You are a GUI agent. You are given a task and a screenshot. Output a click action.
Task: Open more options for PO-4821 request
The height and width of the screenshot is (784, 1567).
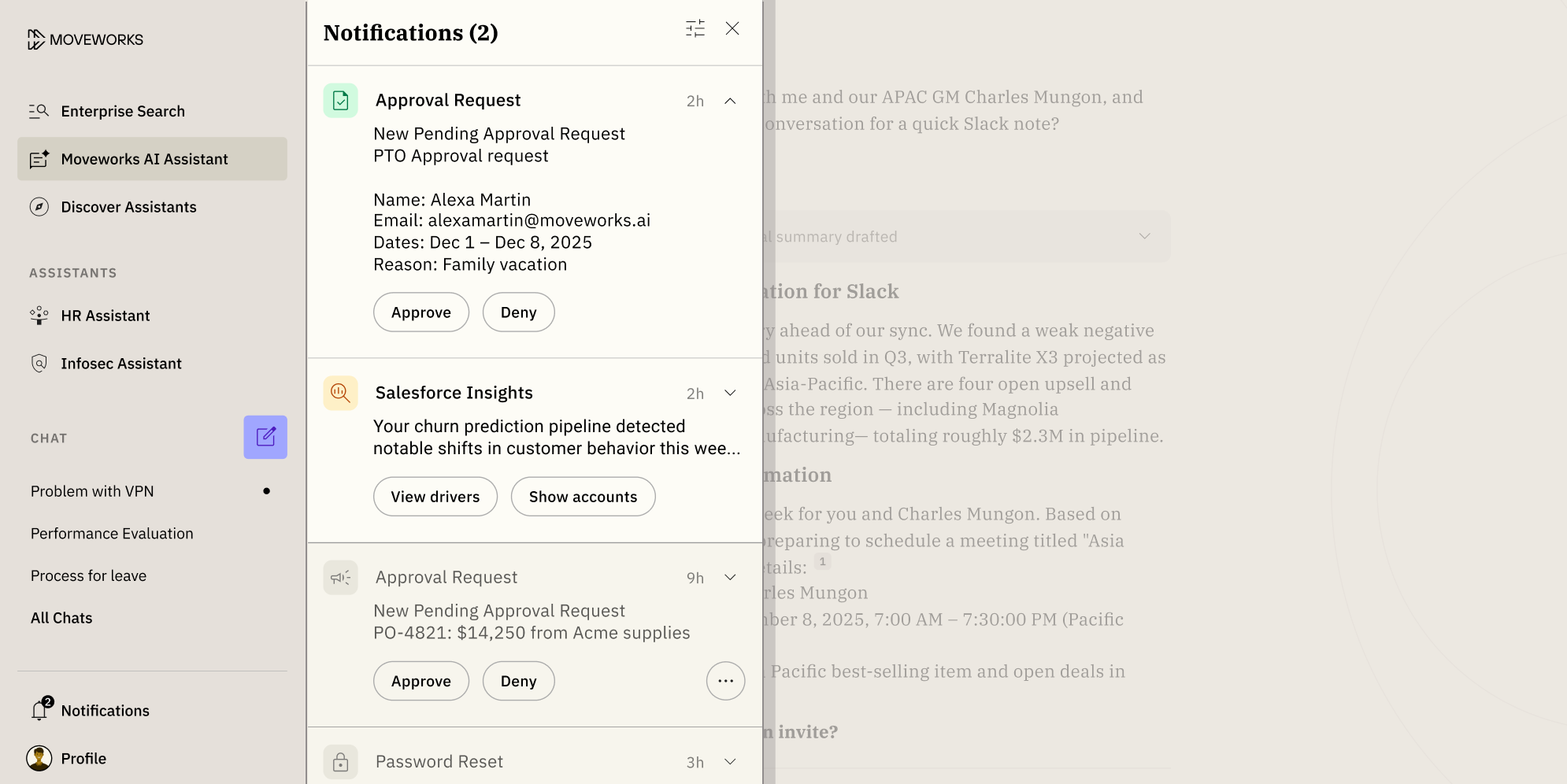726,681
